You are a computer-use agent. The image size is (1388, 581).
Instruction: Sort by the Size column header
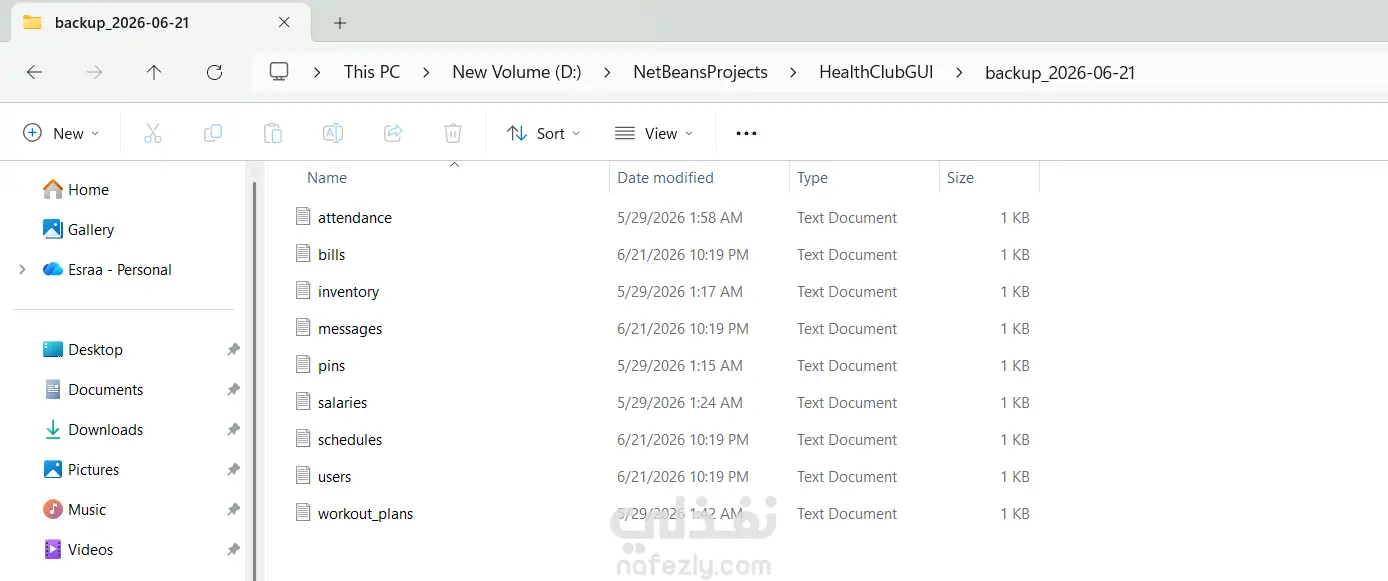pyautogui.click(x=960, y=178)
